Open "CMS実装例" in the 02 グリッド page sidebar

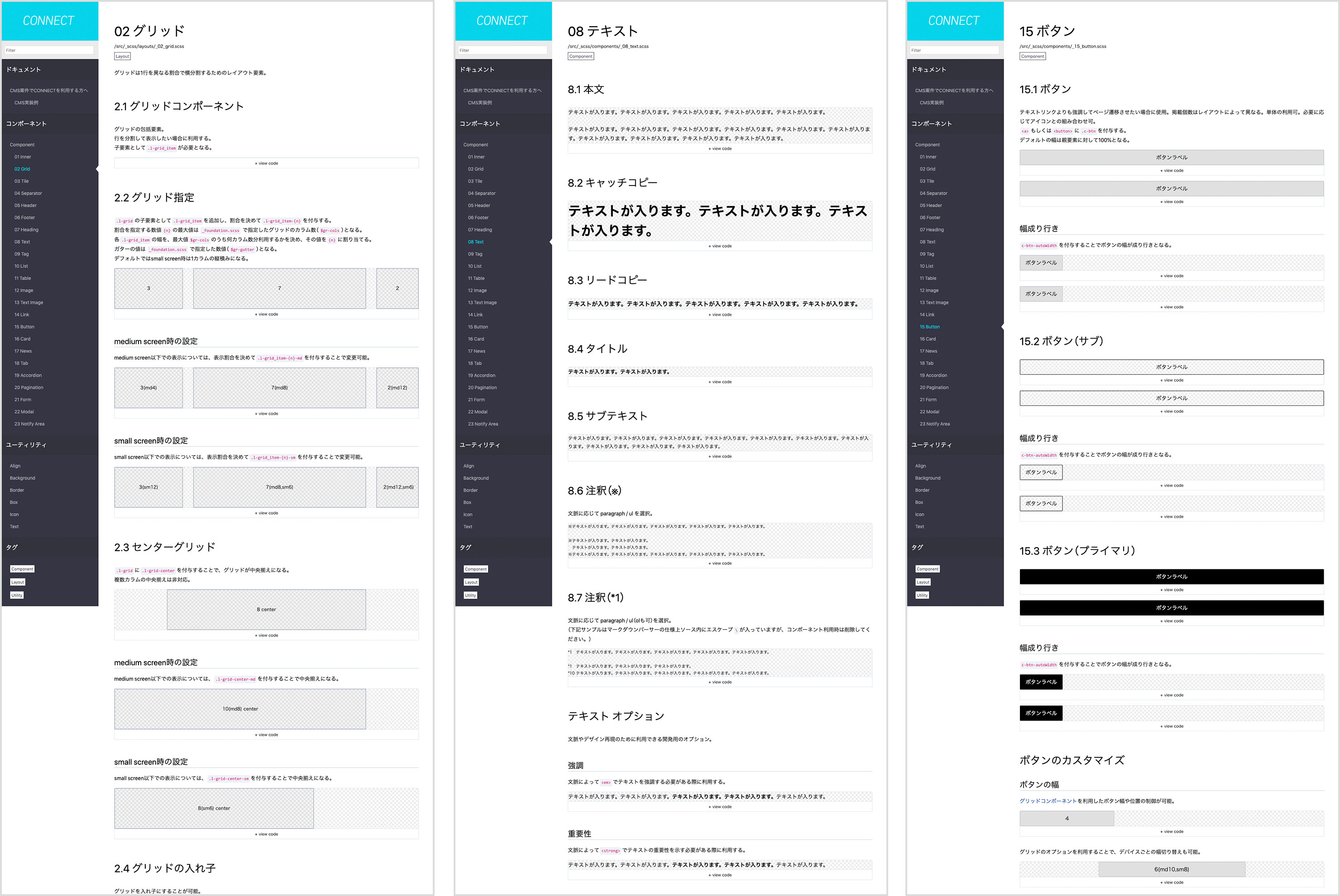point(26,103)
